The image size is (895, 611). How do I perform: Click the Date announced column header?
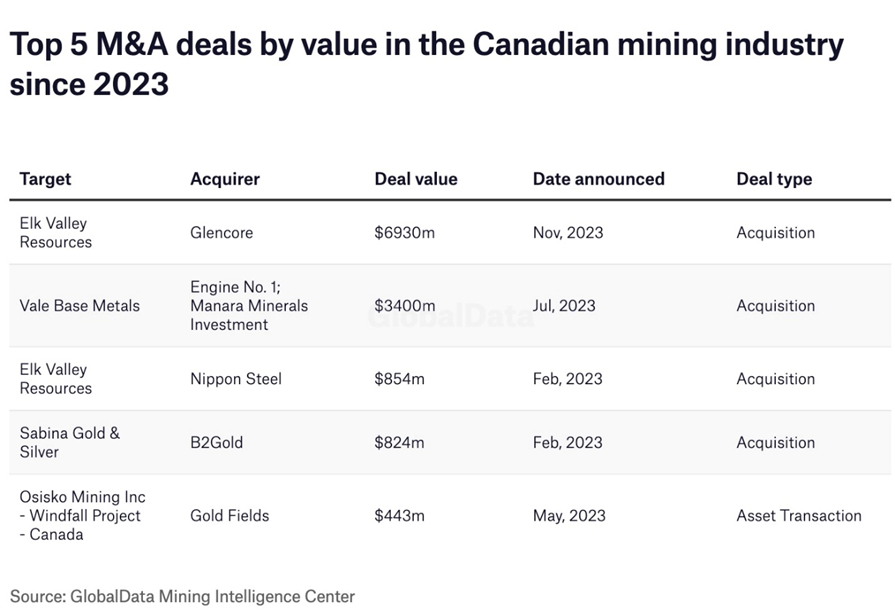(598, 179)
